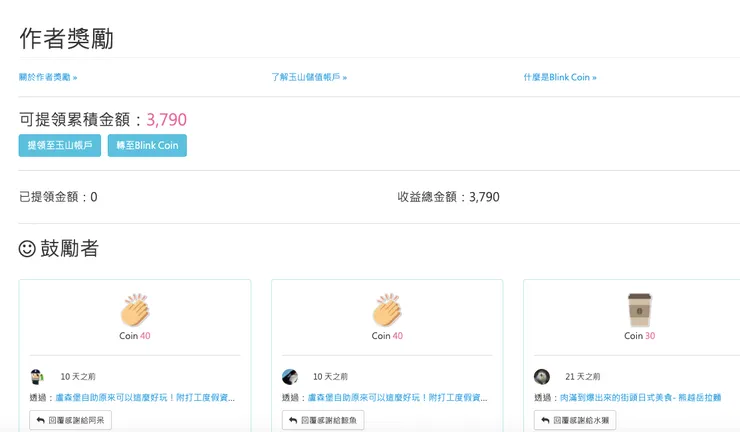The height and width of the screenshot is (432, 740).
Task: Open the 什麼是Blink Coin link
Action: pyautogui.click(x=560, y=77)
